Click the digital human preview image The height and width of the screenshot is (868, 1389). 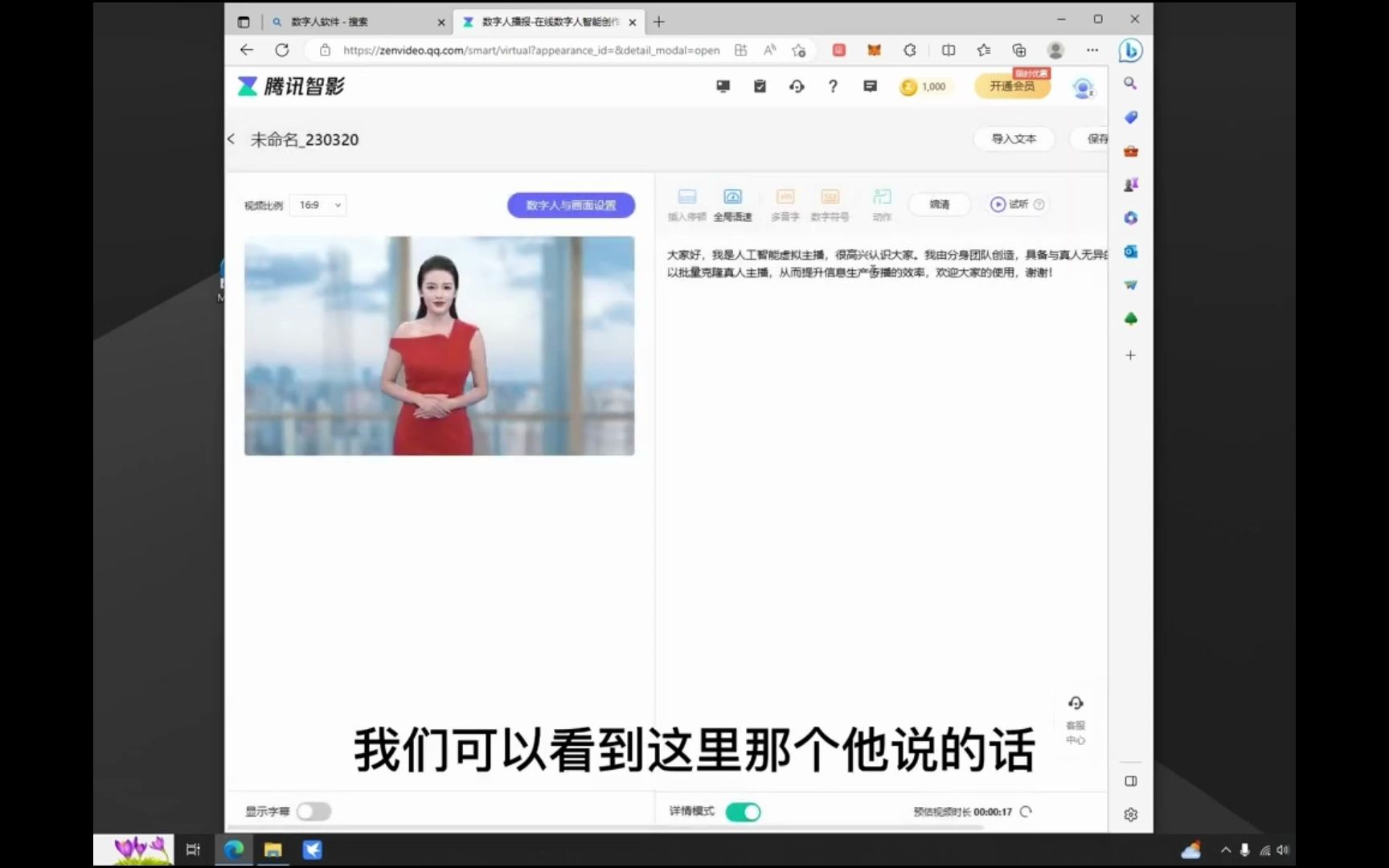click(439, 346)
